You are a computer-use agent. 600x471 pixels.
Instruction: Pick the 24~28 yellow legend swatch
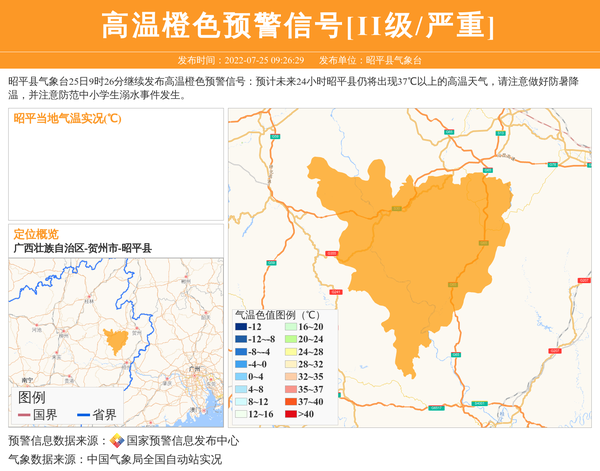(291, 352)
